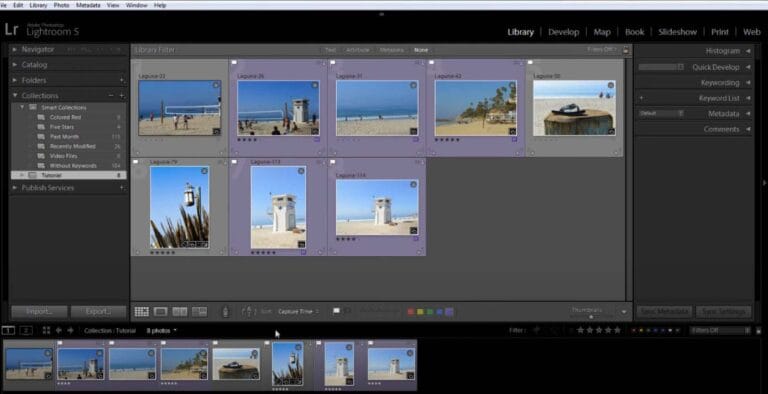Expand the Navigator panel
This screenshot has height=394, width=768.
(x=15, y=49)
